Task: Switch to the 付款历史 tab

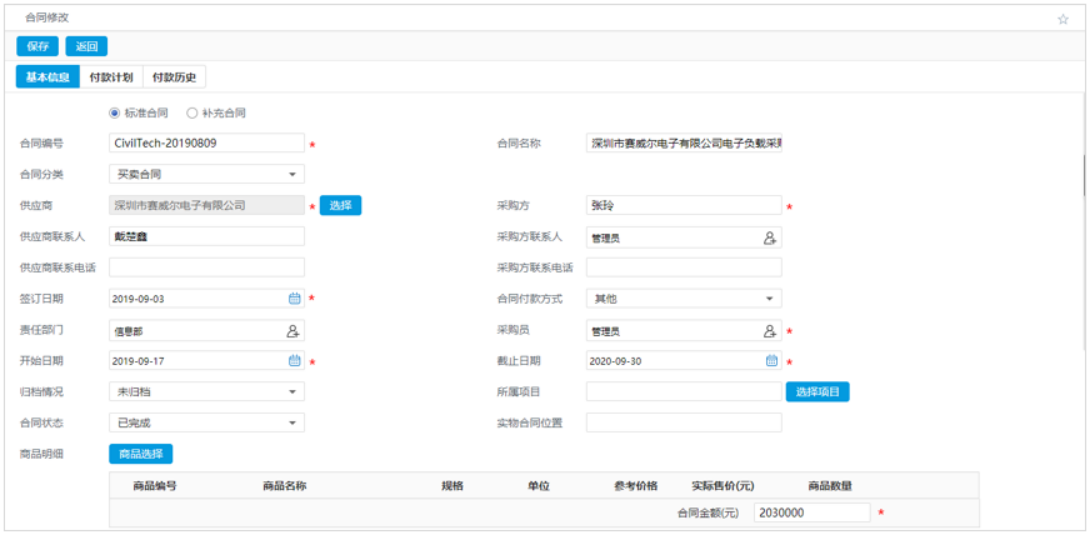Action: point(174,77)
